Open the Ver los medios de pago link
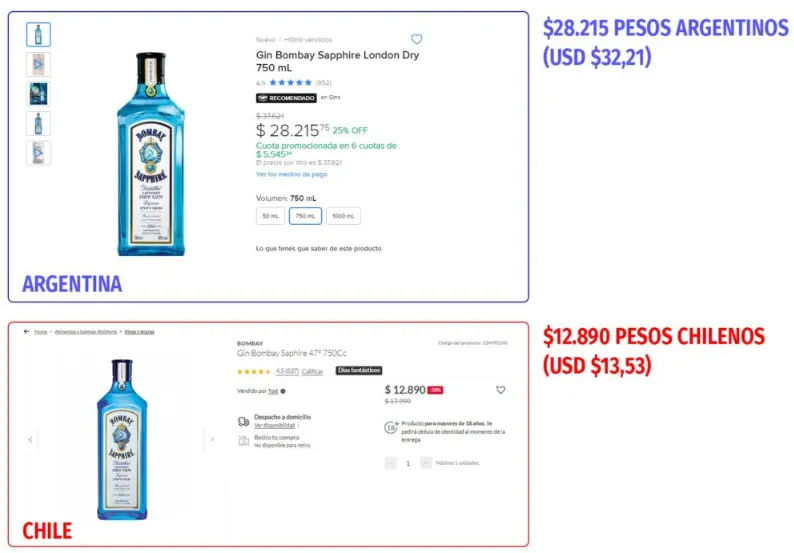 pyautogui.click(x=291, y=174)
